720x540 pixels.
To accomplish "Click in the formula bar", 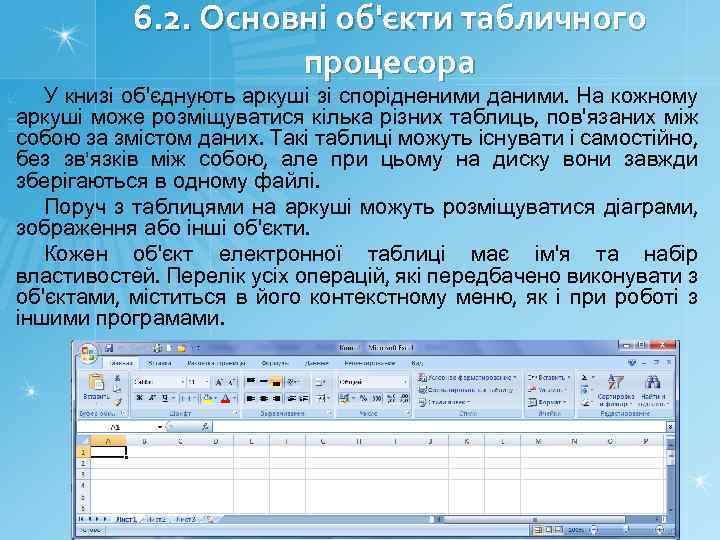I will pos(439,427).
